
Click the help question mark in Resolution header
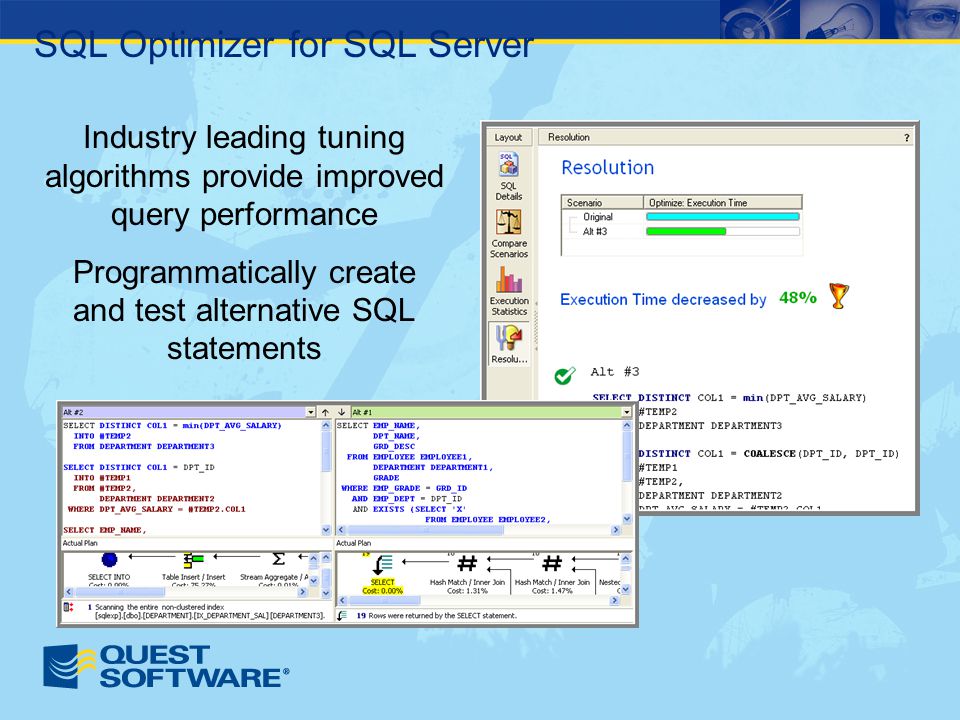coord(907,138)
